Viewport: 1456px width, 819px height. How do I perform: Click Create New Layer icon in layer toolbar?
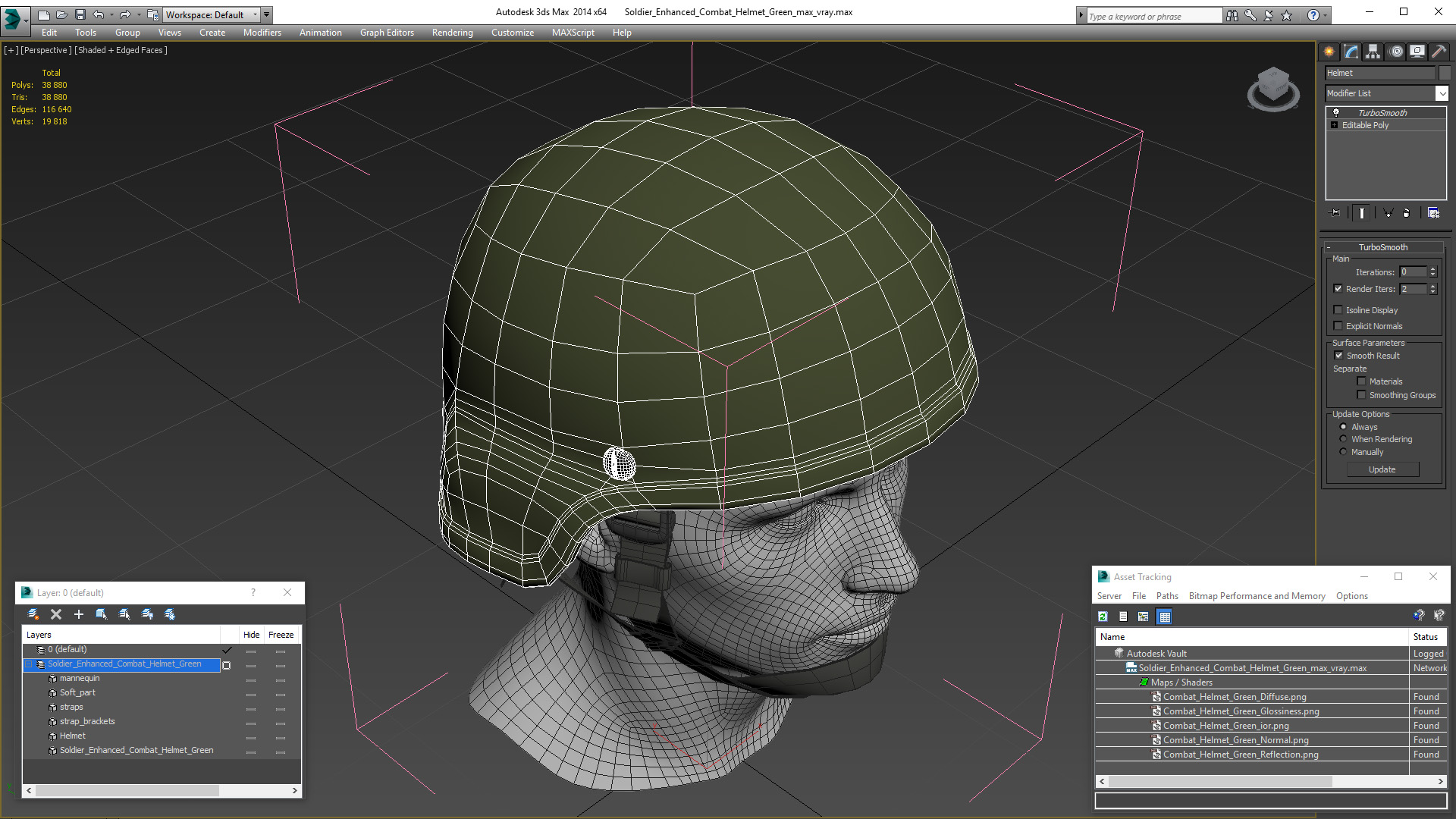point(33,614)
